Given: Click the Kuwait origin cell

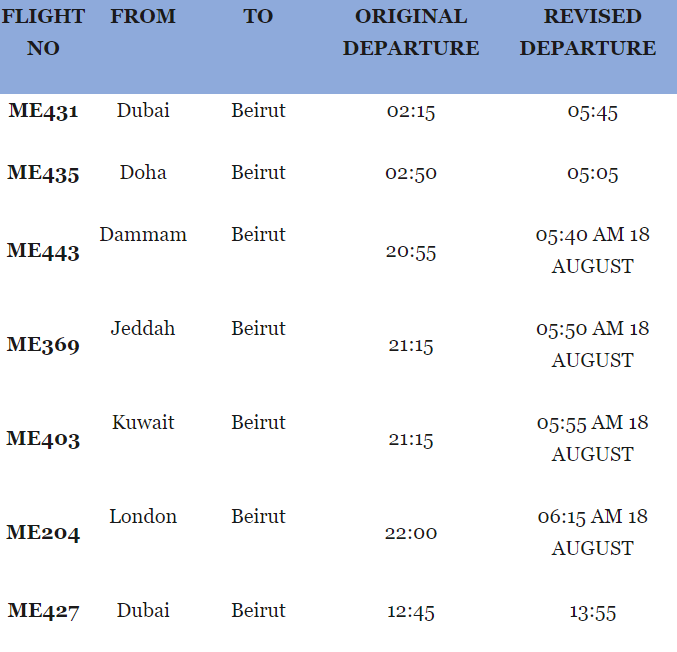Looking at the screenshot, I should (x=143, y=422).
